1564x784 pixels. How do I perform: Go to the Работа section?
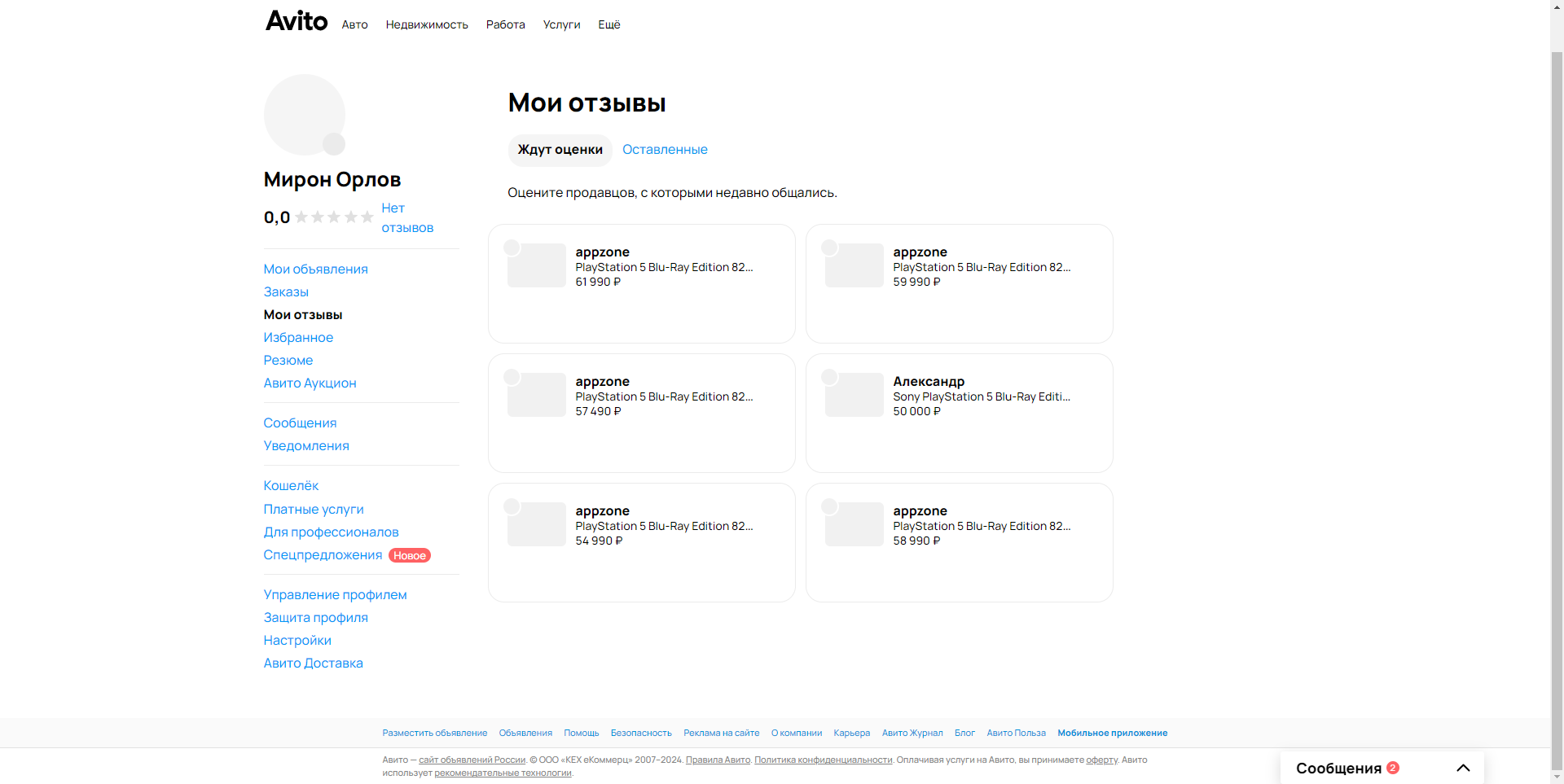506,24
